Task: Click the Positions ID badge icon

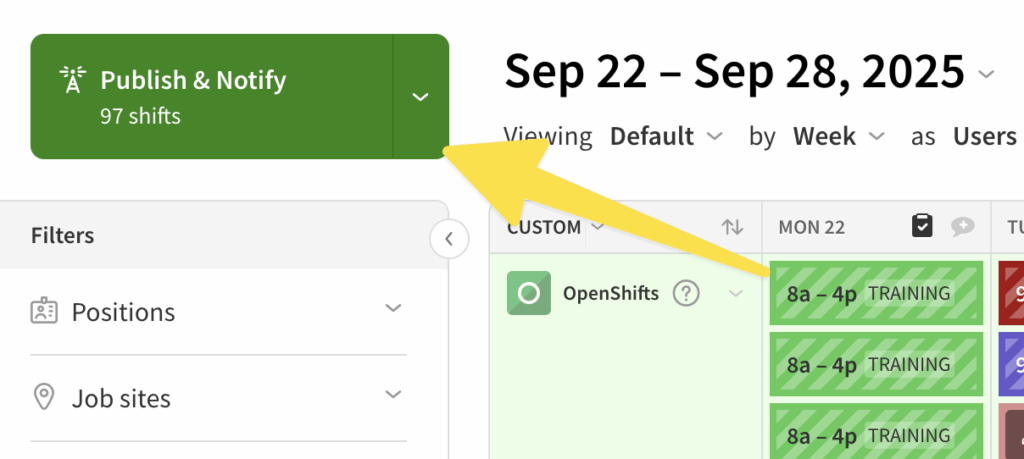Action: click(x=44, y=312)
